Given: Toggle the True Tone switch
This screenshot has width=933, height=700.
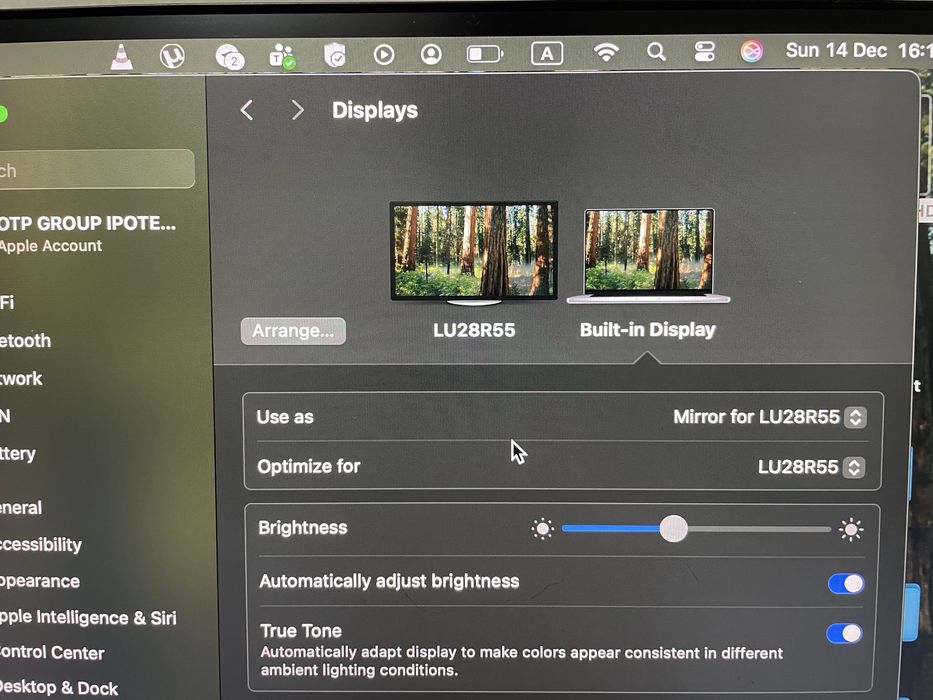Looking at the screenshot, I should [x=844, y=633].
